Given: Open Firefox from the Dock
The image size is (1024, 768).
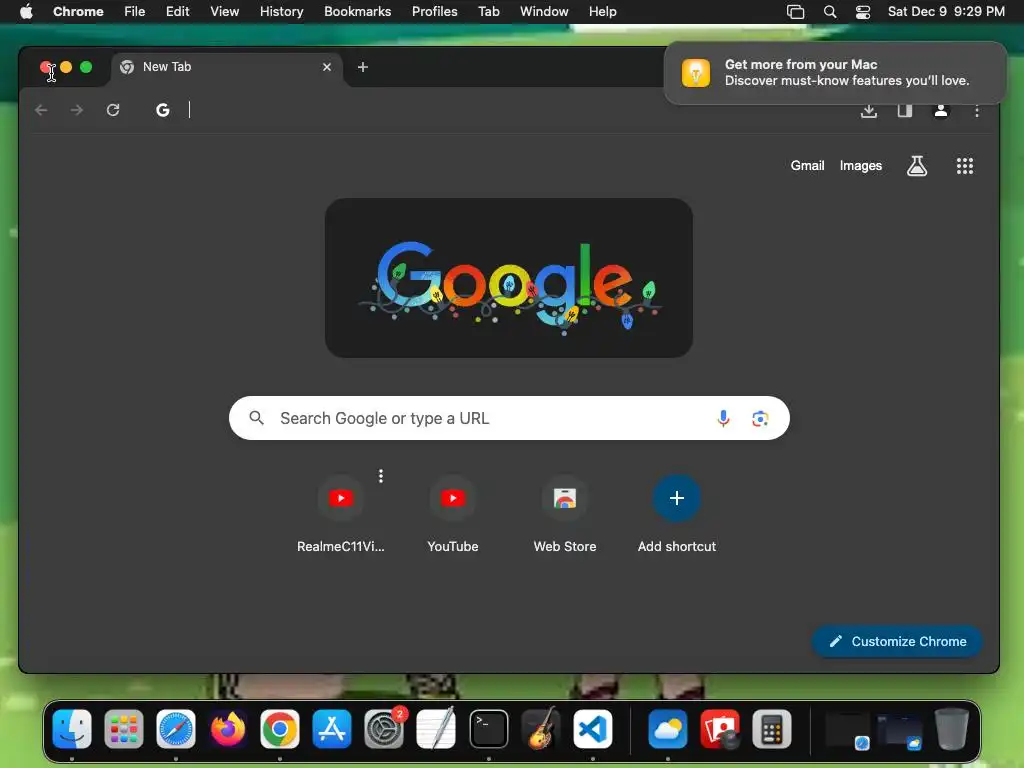Looking at the screenshot, I should pyautogui.click(x=228, y=729).
